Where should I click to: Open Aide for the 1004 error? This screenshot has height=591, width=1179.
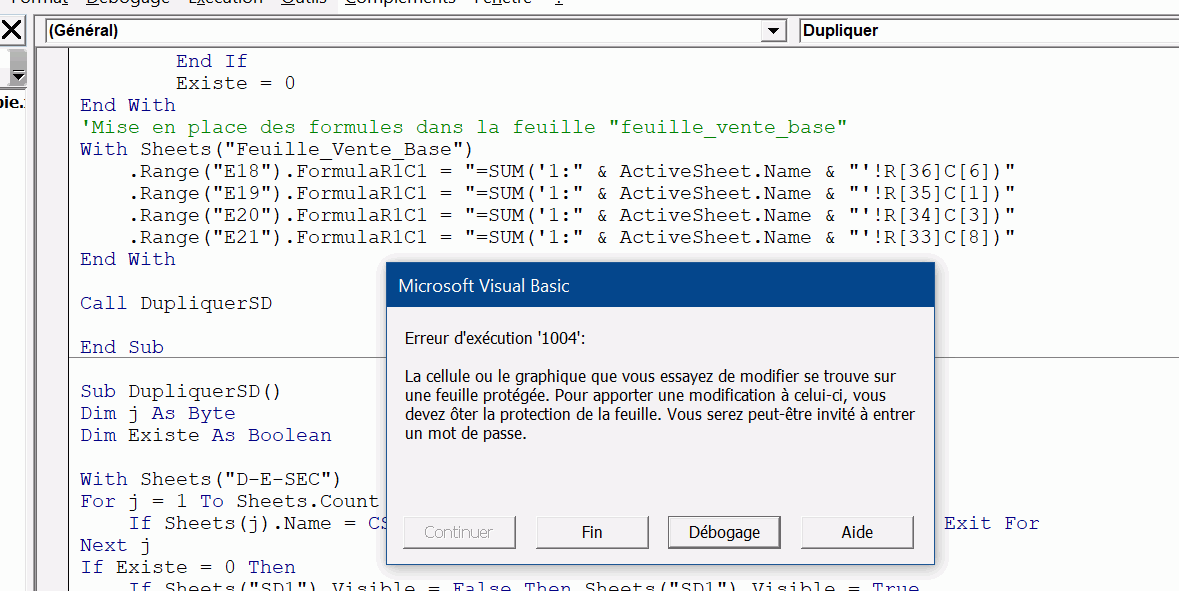click(857, 532)
